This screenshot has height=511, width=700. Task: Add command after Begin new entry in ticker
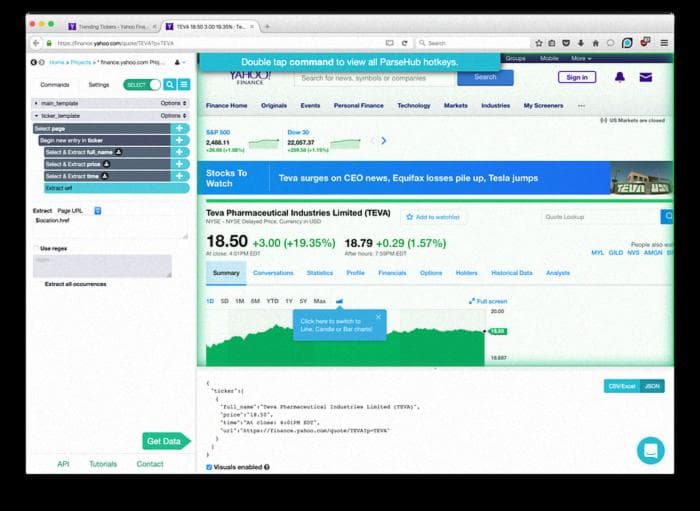click(x=179, y=140)
